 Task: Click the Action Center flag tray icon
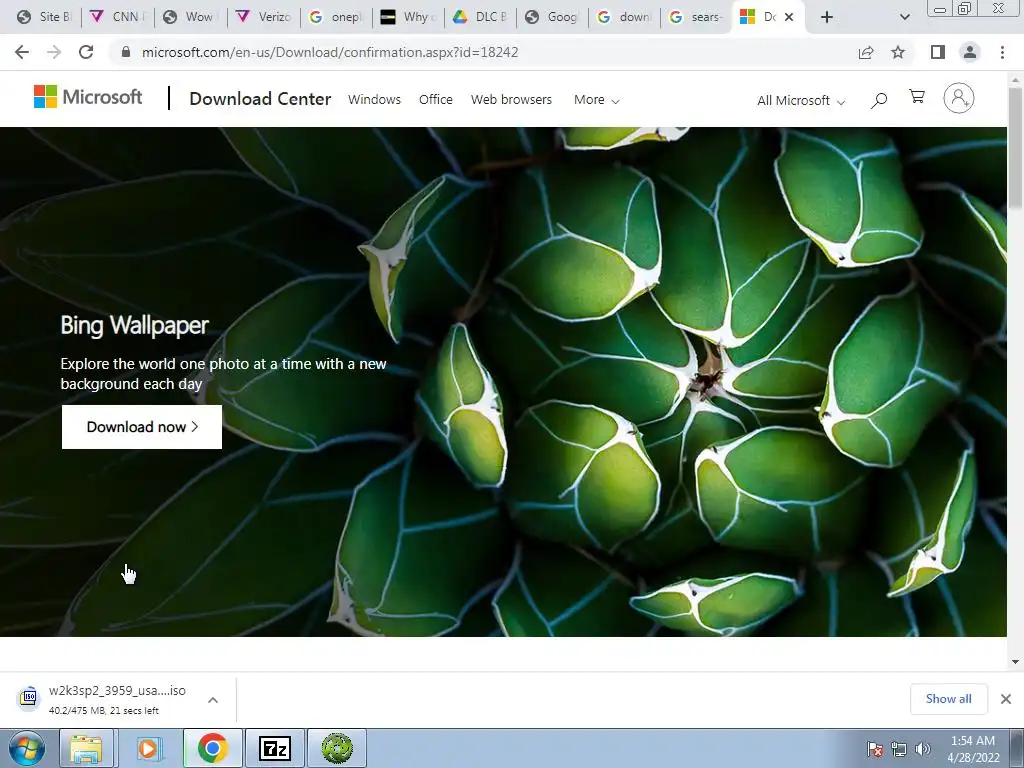pos(875,749)
